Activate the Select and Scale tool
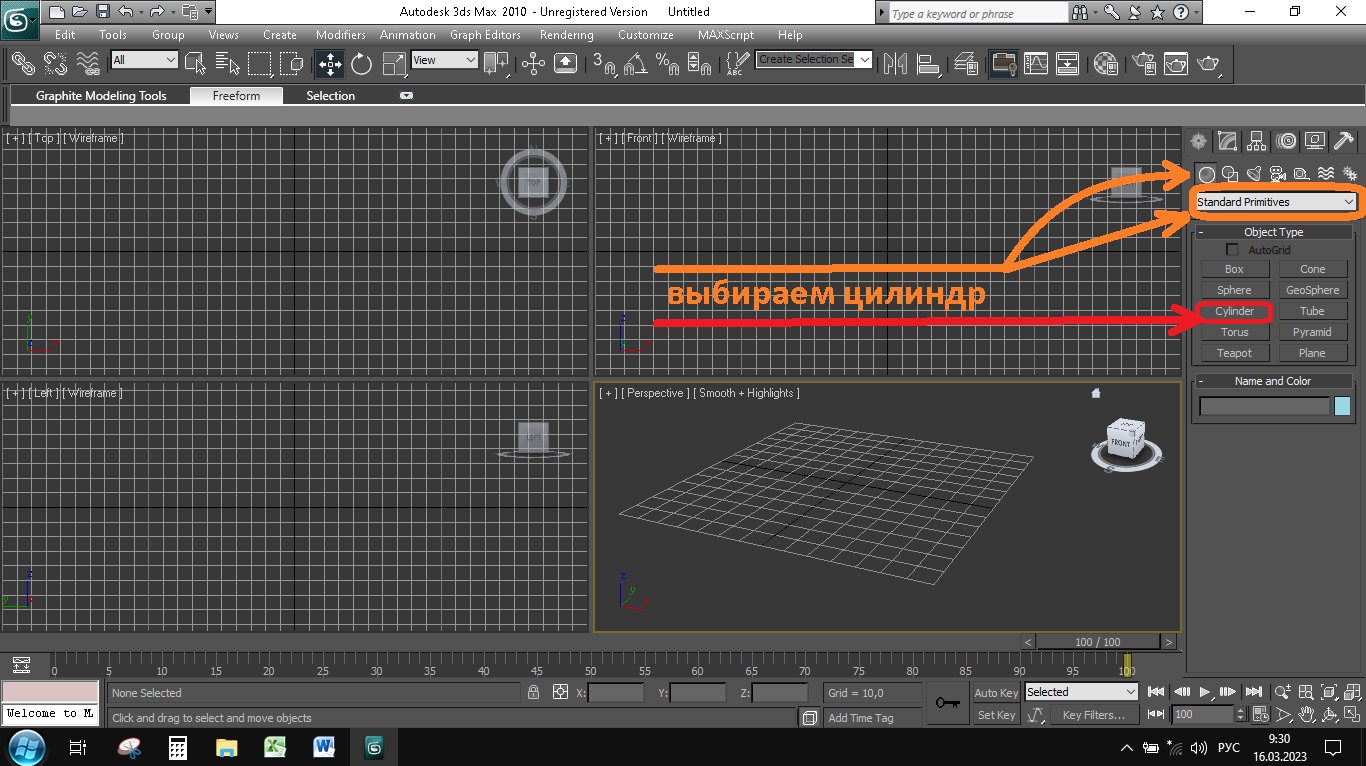Viewport: 1366px width, 766px height. [395, 63]
